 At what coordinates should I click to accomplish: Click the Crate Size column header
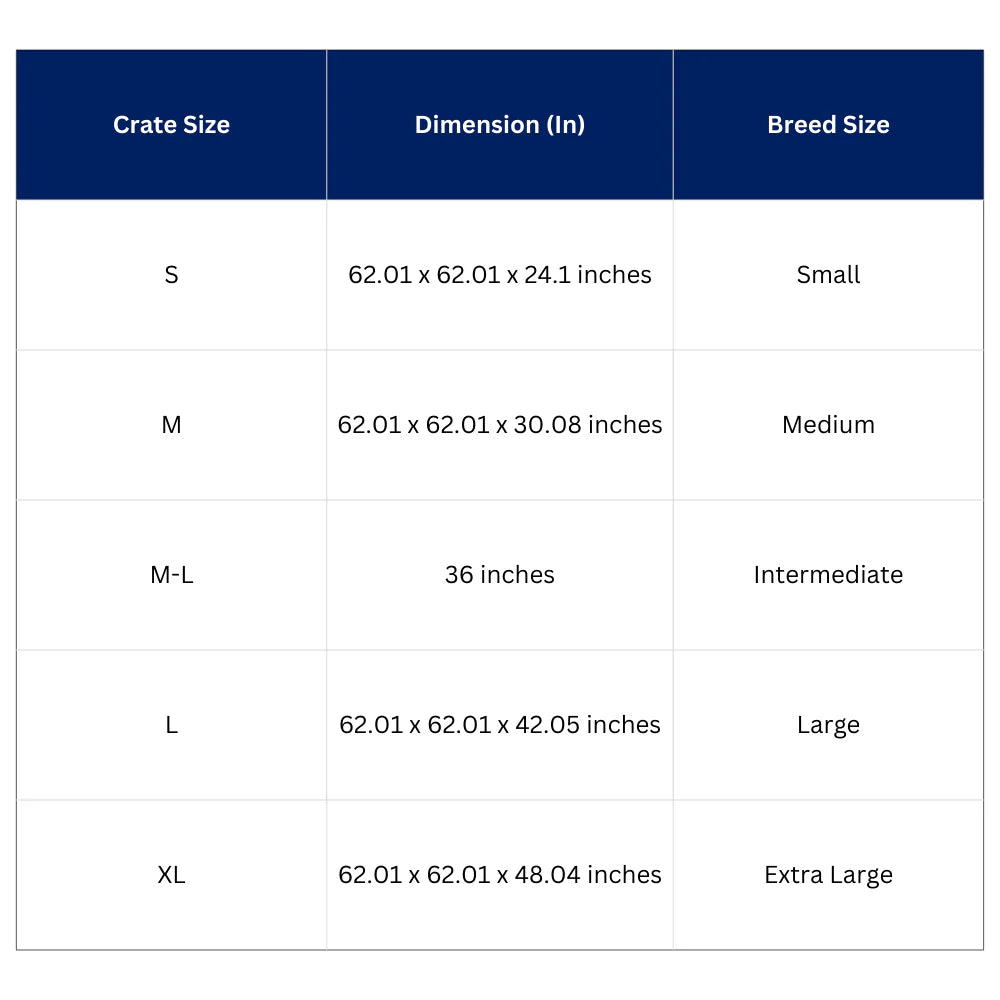(171, 125)
